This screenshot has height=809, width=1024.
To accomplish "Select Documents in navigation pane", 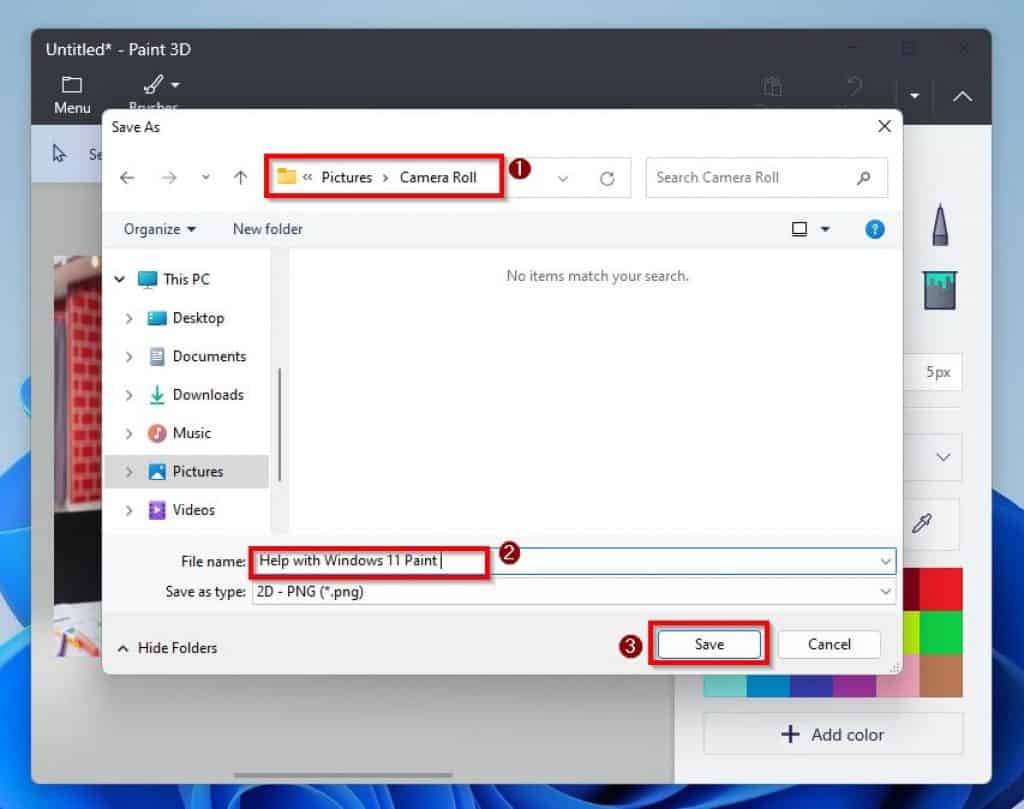I will pyautogui.click(x=210, y=357).
